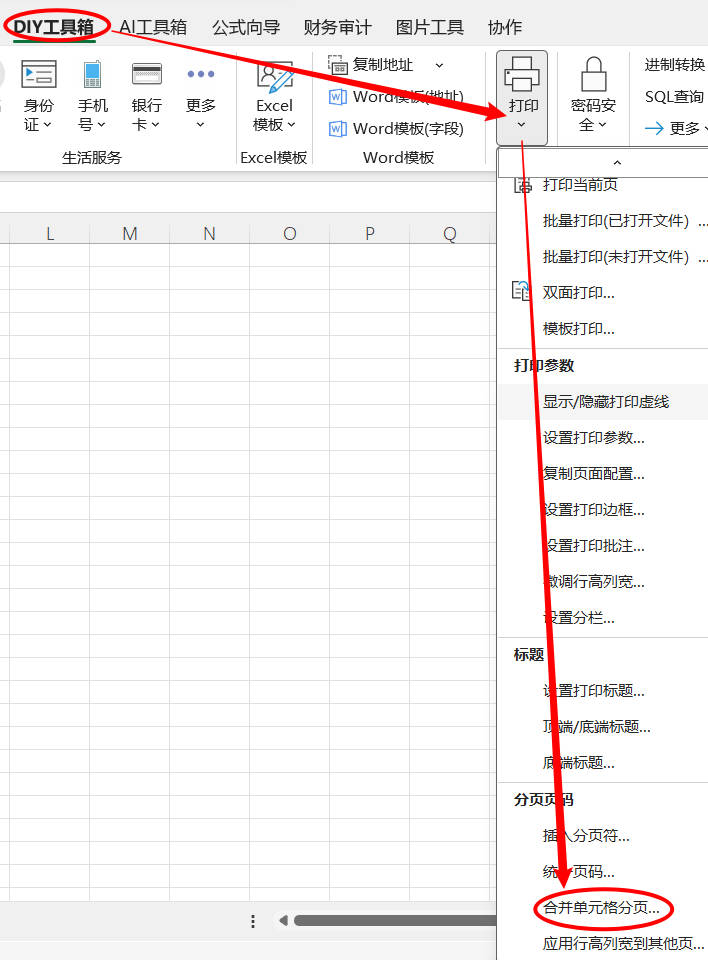Click the 复制地址 copy address icon

(338, 65)
